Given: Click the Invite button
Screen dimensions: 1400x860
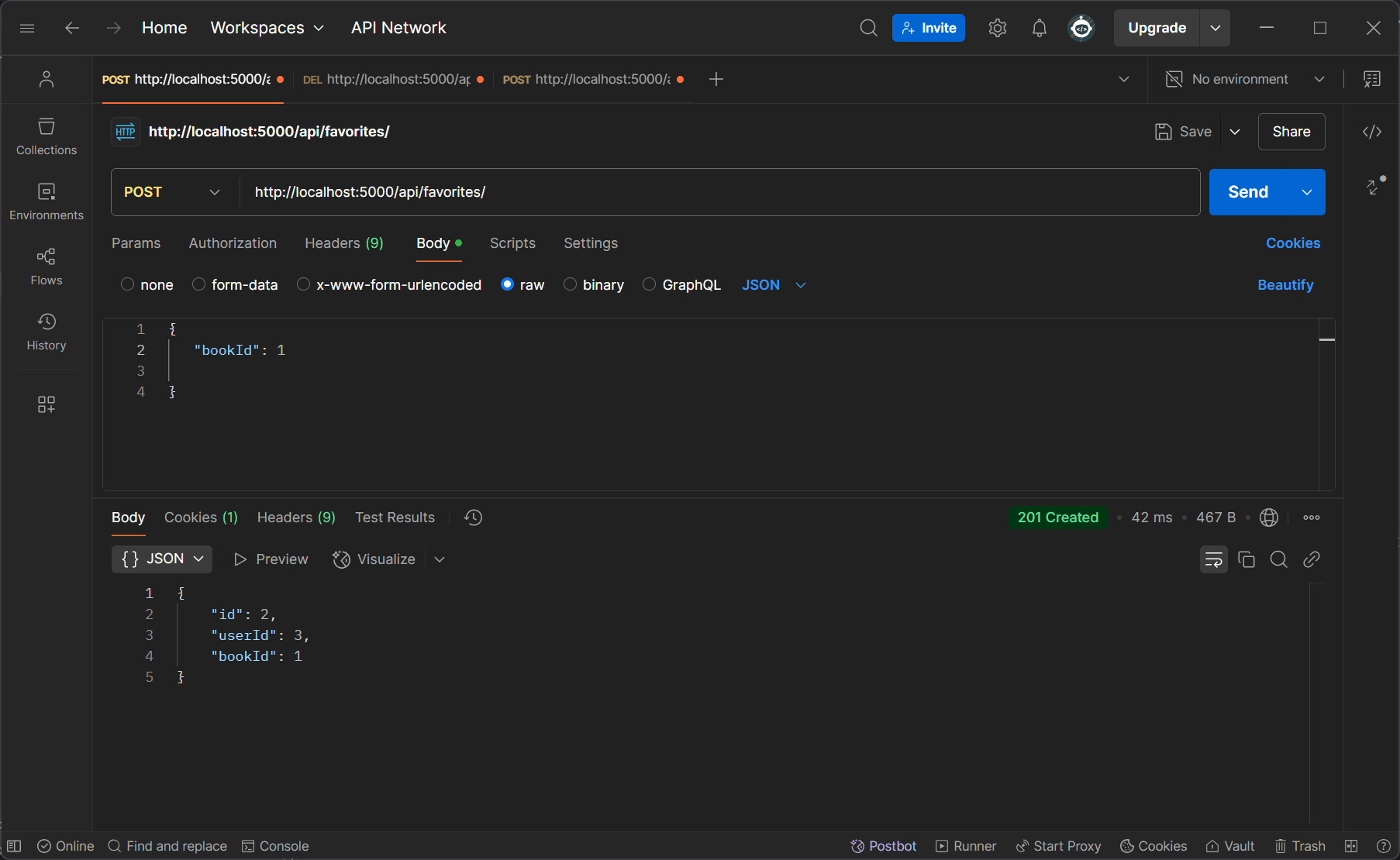Looking at the screenshot, I should (929, 28).
